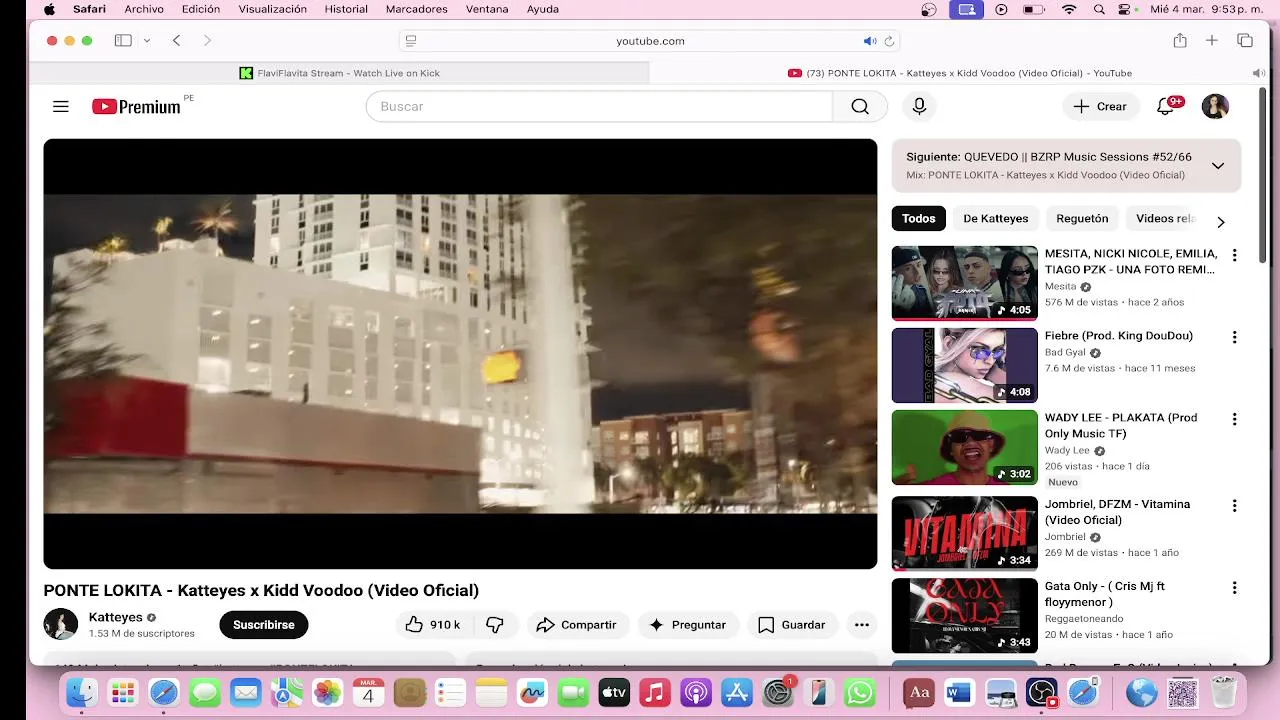Save video with Guardar button
Screen dimensions: 1280x720
tap(792, 625)
